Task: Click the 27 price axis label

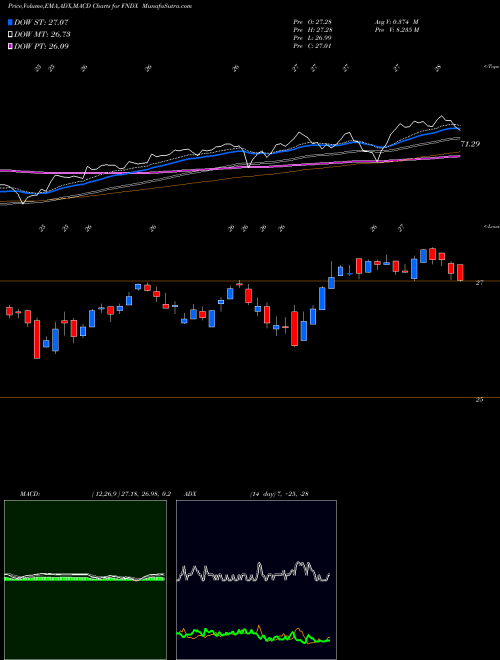Action: coord(479,283)
